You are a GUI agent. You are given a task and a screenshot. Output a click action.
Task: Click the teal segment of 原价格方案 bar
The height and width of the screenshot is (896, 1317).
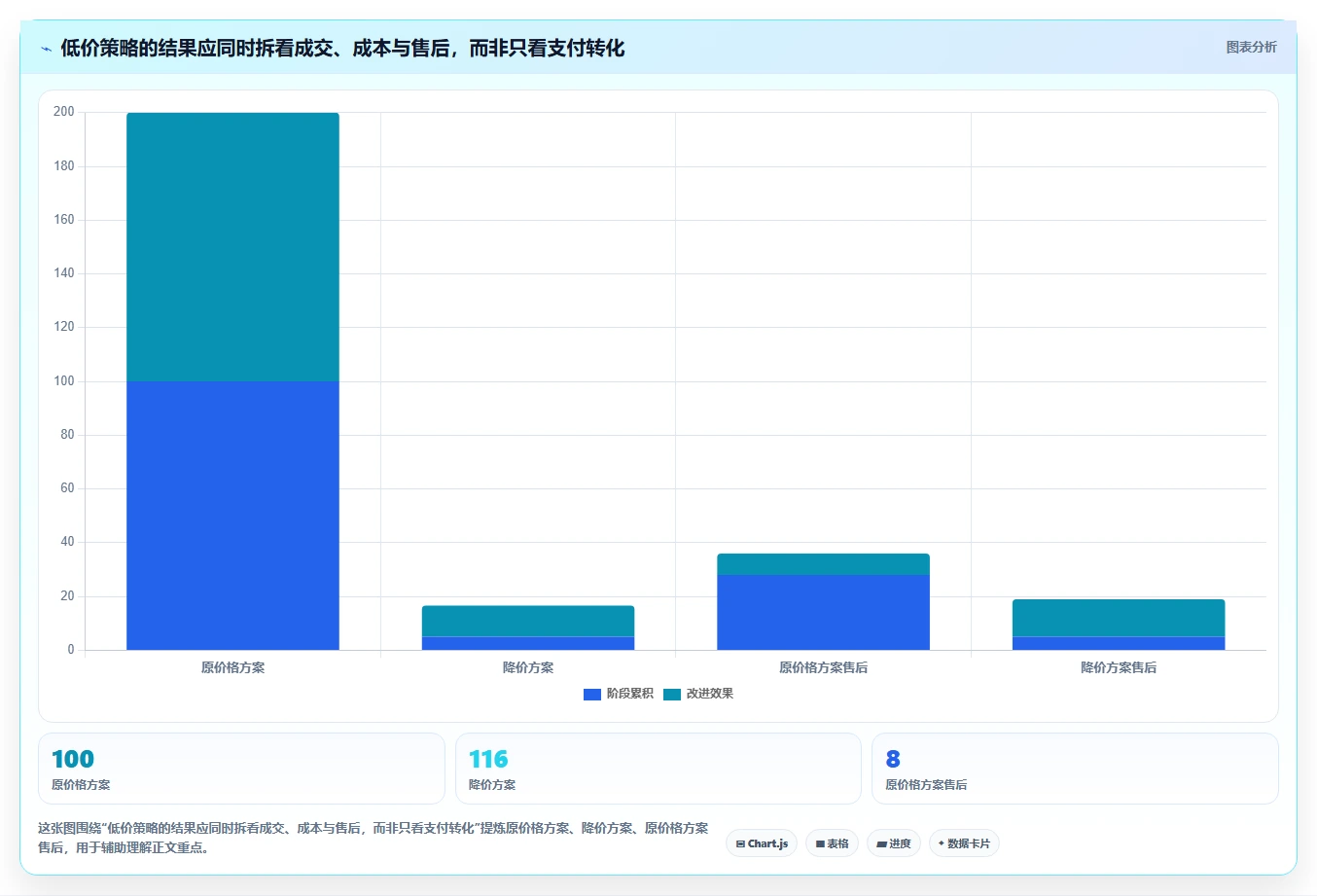coord(233,247)
